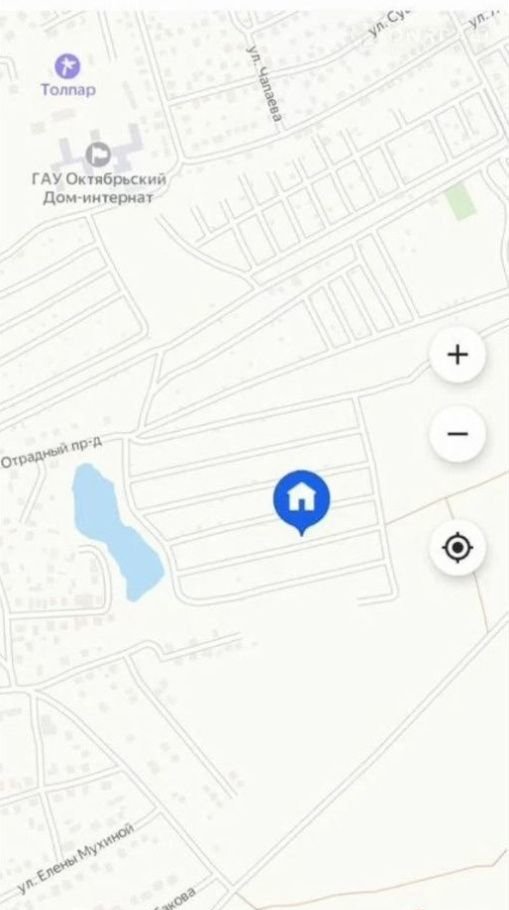Open the purple Толпар place icon
Screen dimensions: 509x910
pyautogui.click(x=68, y=66)
